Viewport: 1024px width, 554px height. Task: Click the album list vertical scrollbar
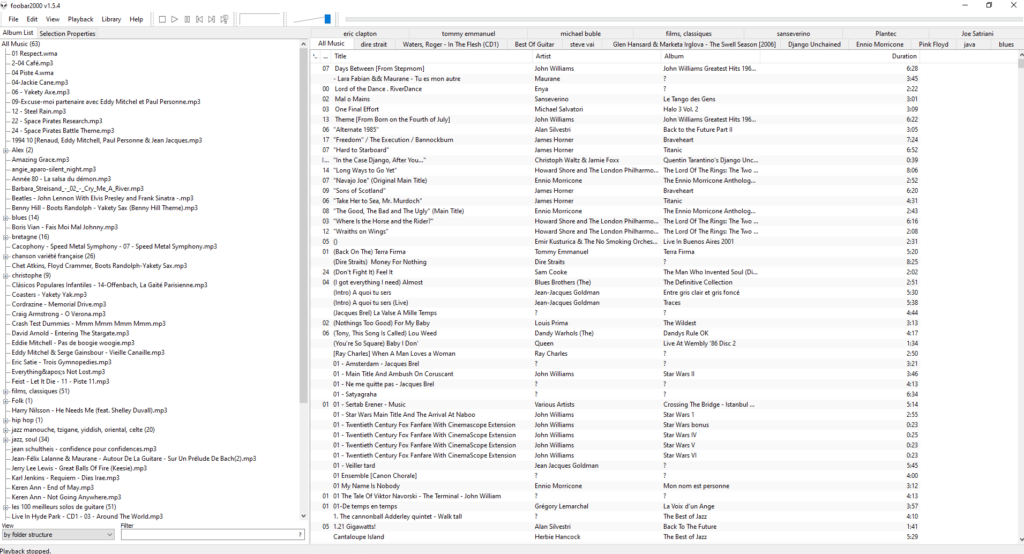click(303, 225)
